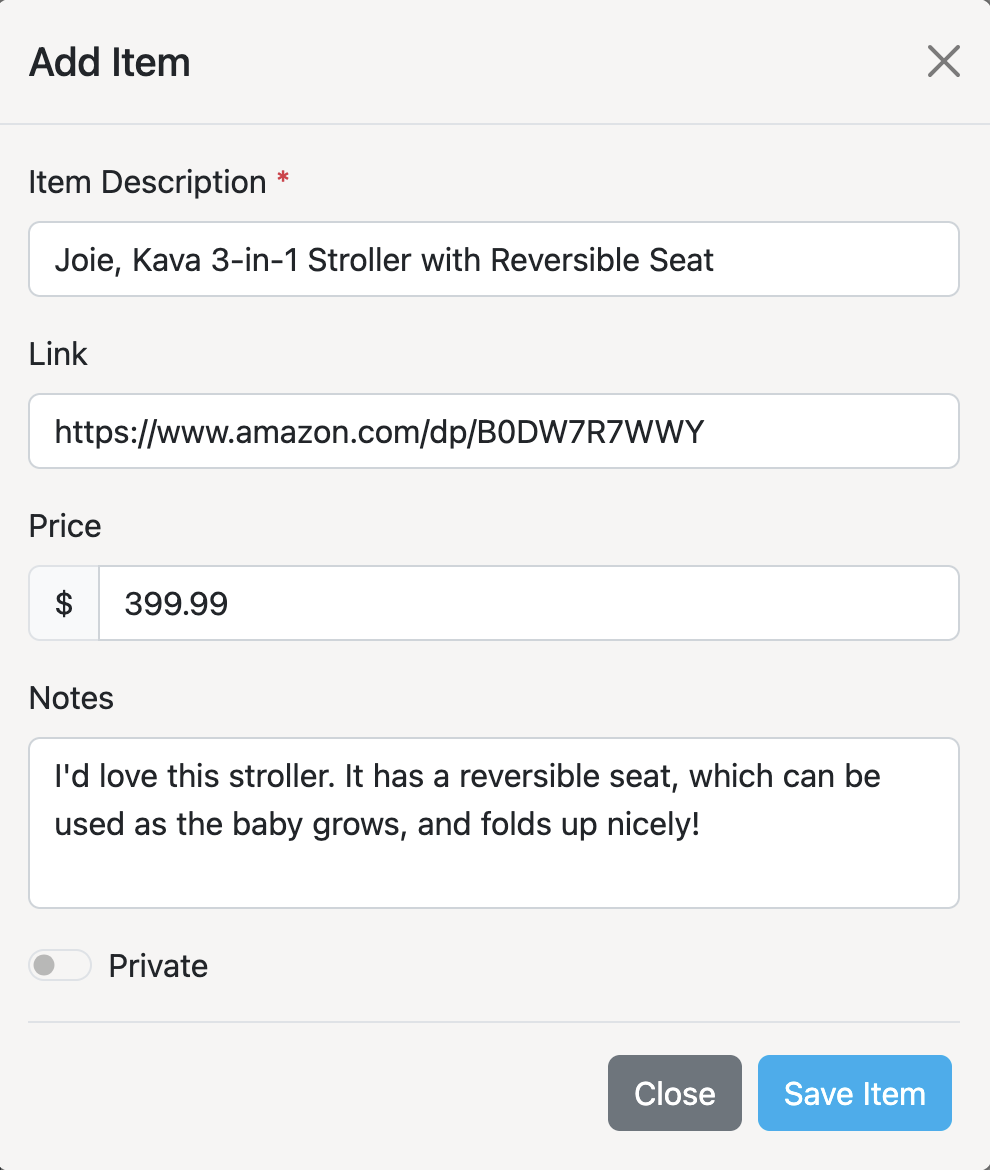Click the Add Item dialog title
The image size is (990, 1170).
click(x=109, y=62)
